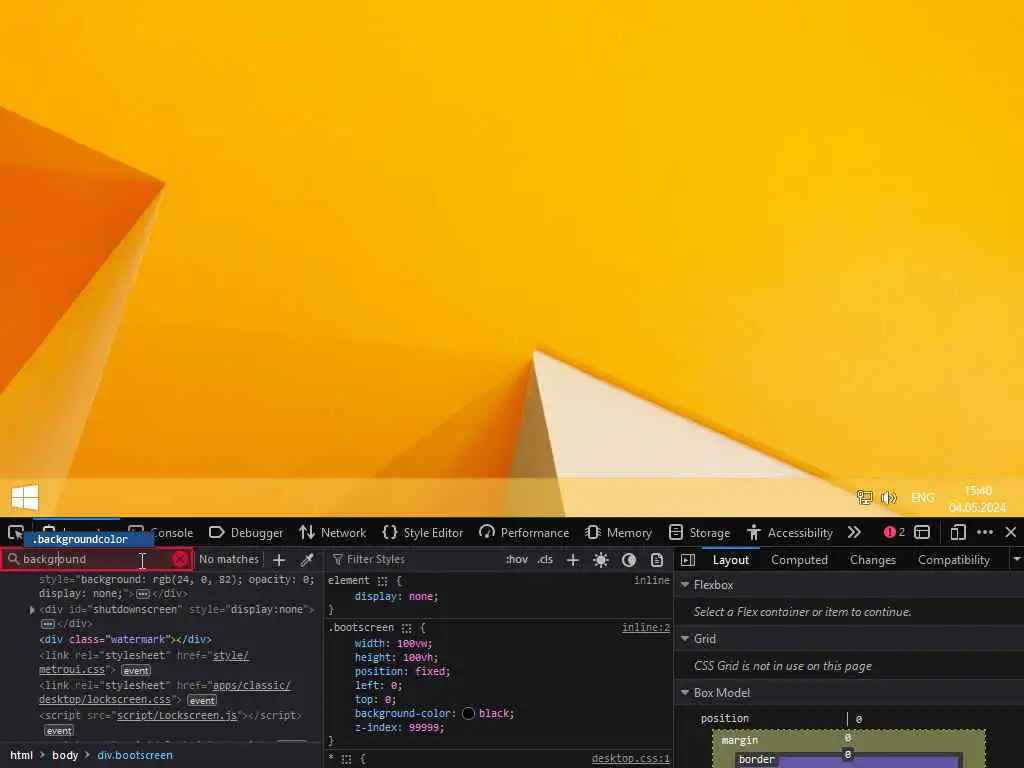The image size is (1024, 768).
Task: Collapse the Box Model section
Action: pyautogui.click(x=685, y=692)
